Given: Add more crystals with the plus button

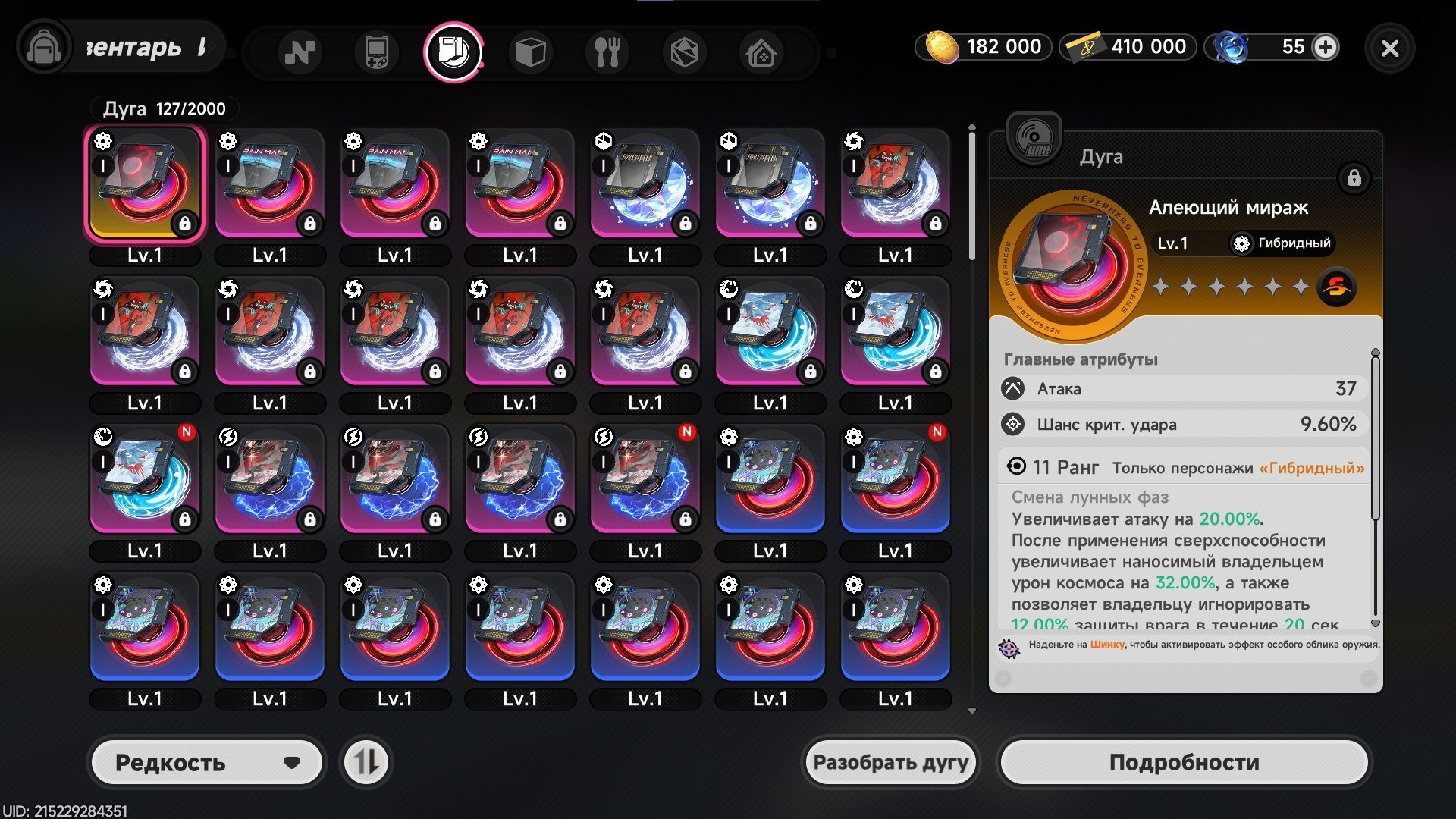Looking at the screenshot, I should (1325, 47).
